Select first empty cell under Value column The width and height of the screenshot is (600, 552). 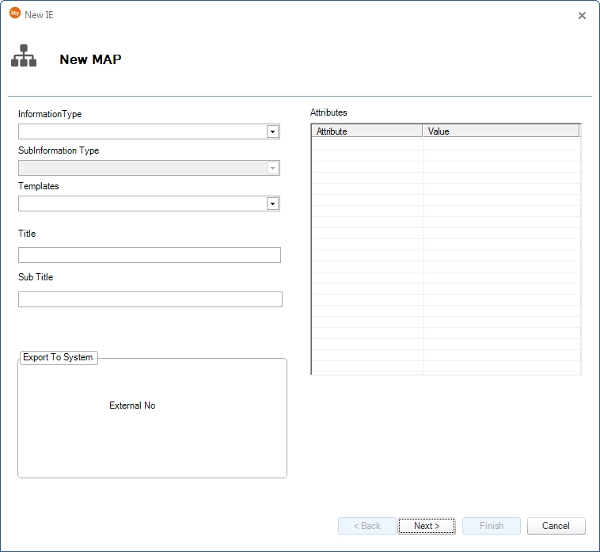coord(500,144)
